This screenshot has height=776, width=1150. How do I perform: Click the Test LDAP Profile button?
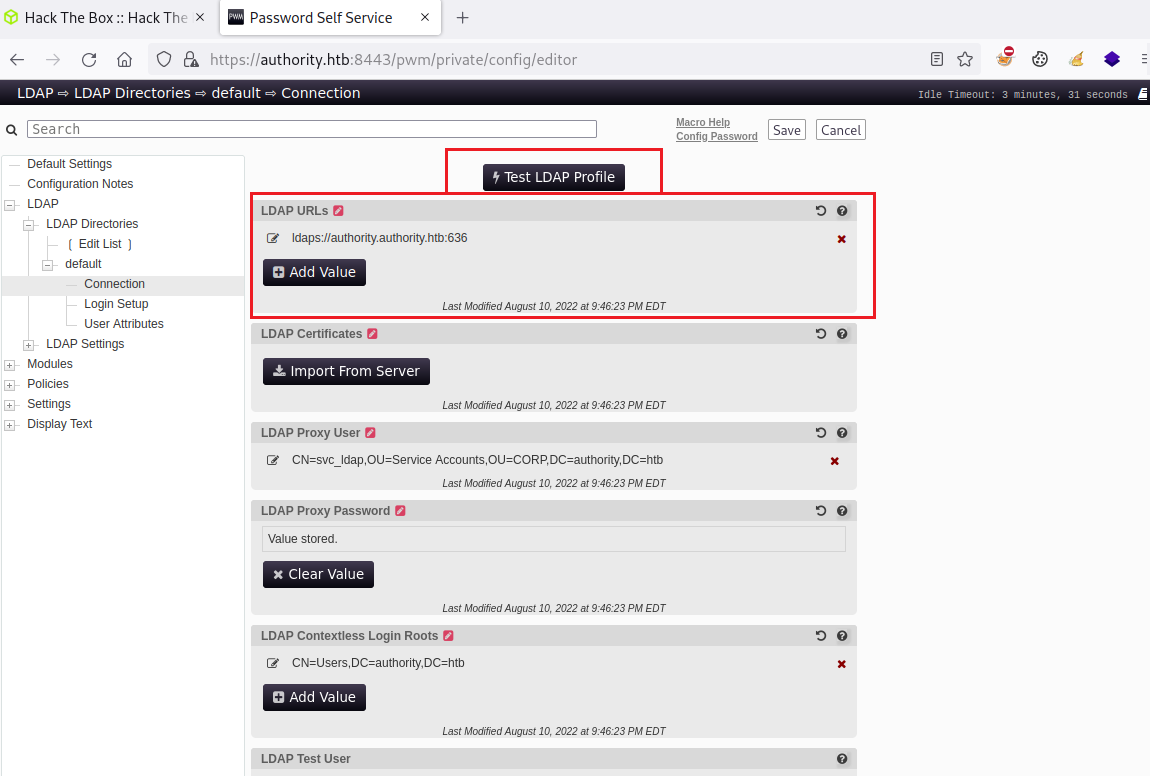[x=553, y=177]
